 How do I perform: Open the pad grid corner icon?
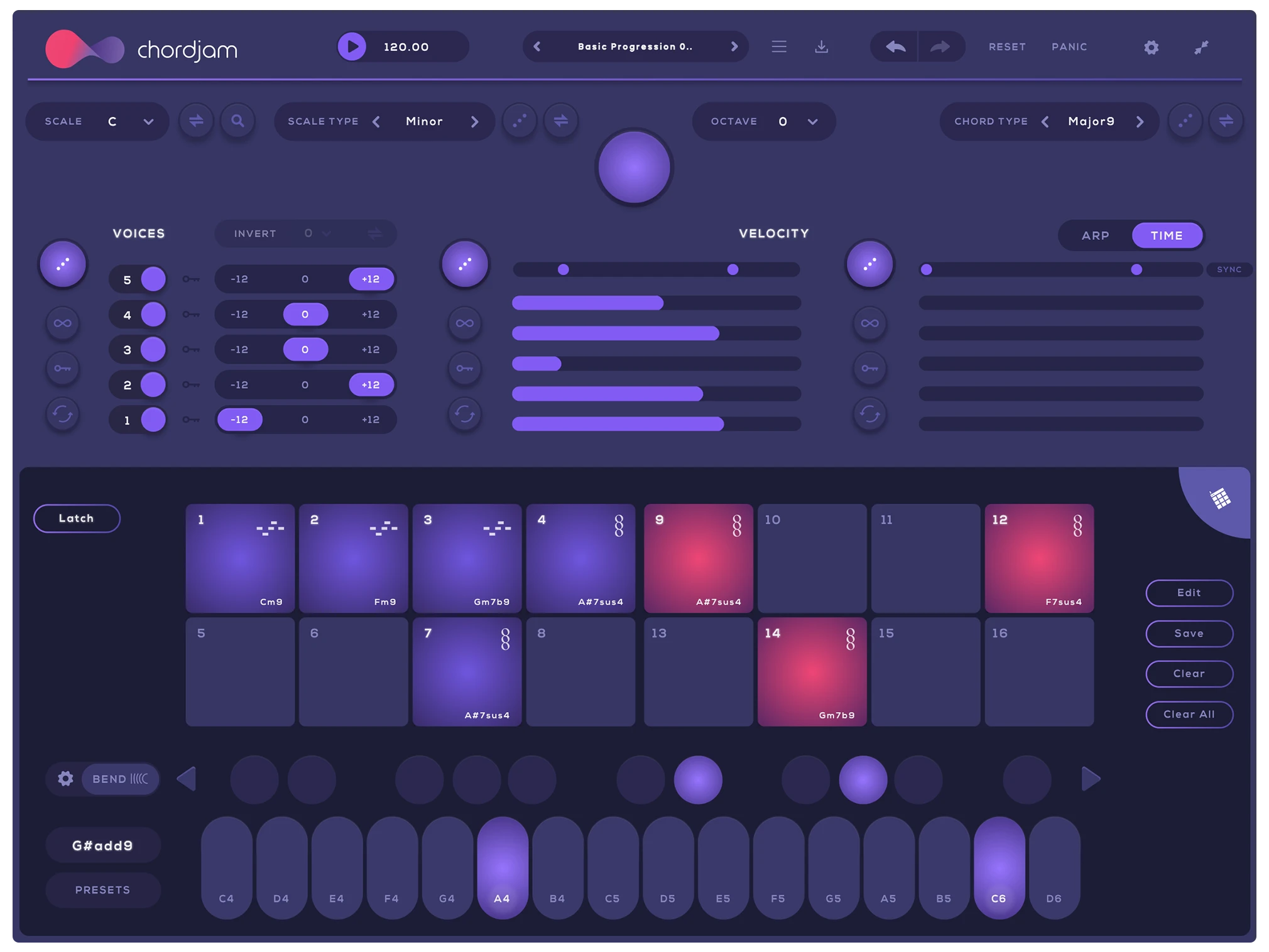(x=1219, y=499)
